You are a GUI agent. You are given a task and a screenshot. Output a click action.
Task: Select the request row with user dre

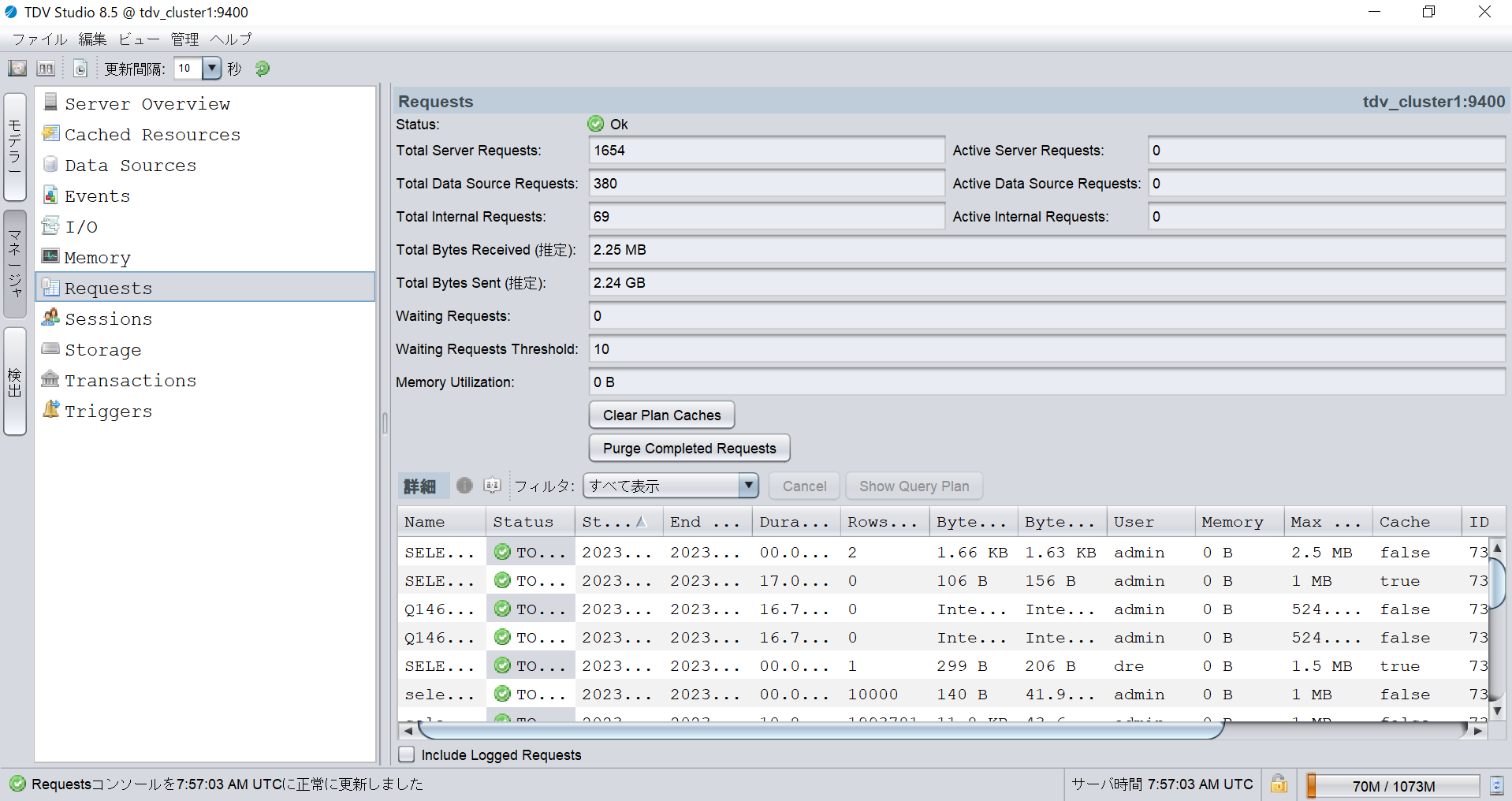943,666
